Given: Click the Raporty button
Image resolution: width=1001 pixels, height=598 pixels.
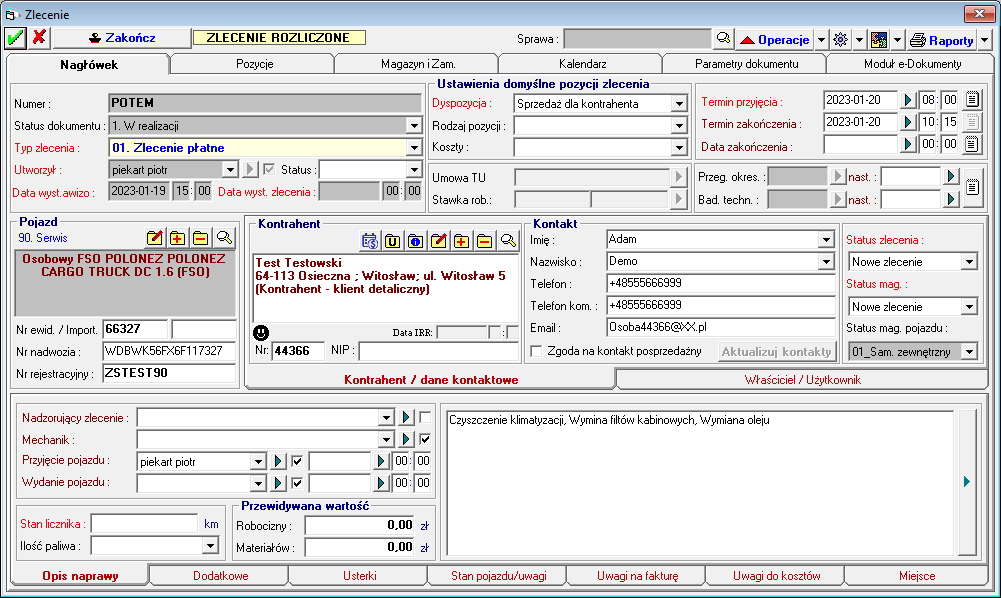Looking at the screenshot, I should [x=942, y=40].
